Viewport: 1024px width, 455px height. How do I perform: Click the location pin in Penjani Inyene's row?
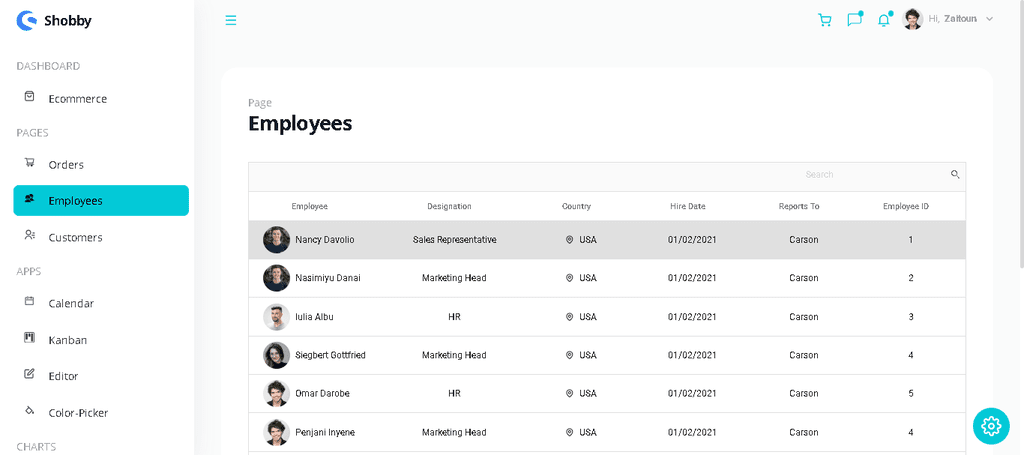[x=569, y=432]
